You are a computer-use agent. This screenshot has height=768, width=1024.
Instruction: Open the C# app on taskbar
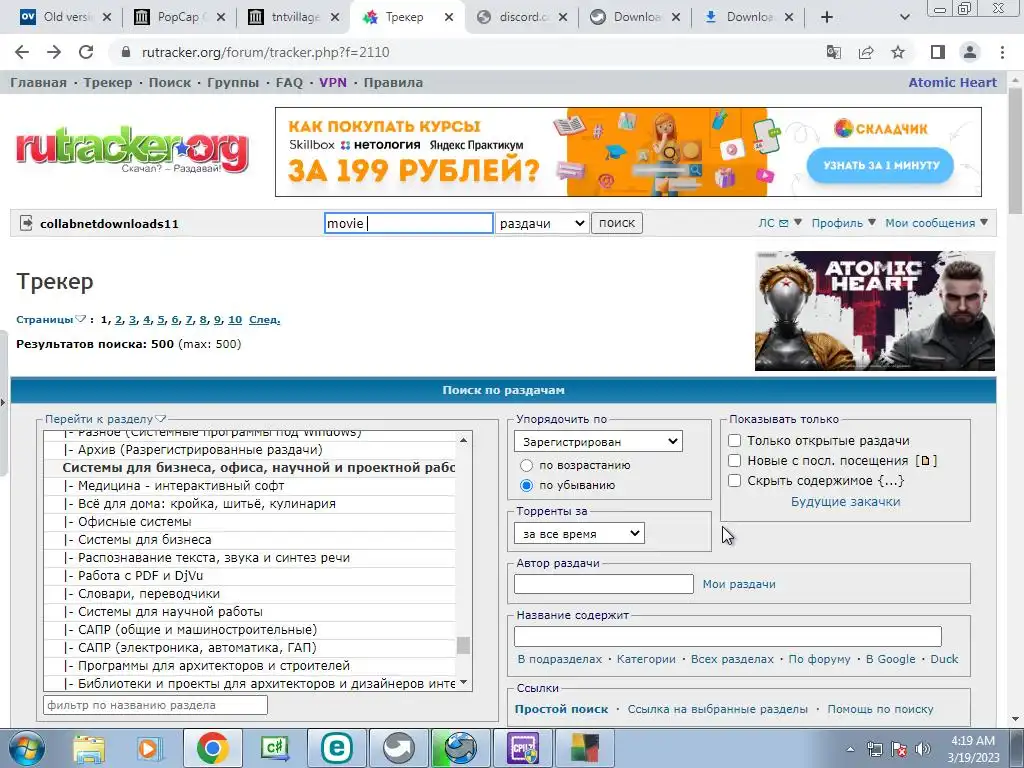275,748
